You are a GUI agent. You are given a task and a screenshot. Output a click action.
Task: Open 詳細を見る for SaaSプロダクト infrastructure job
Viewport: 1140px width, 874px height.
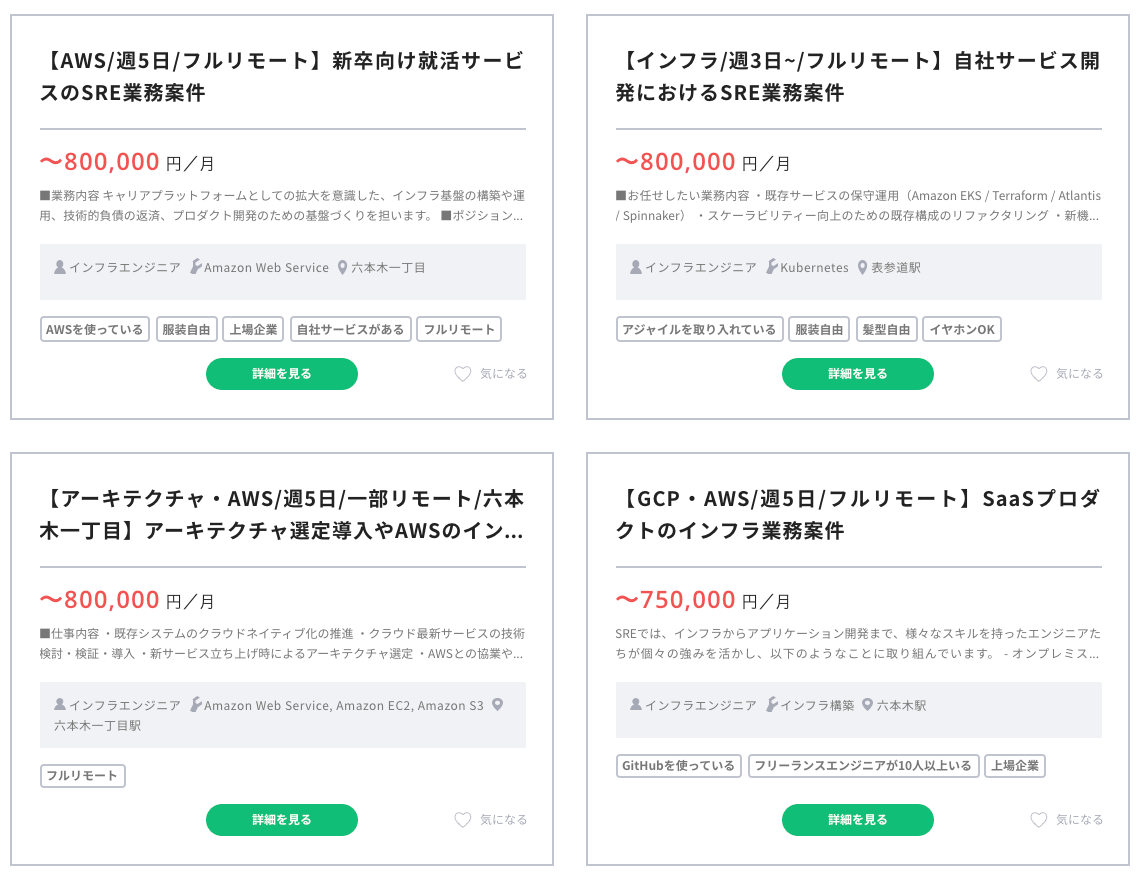coord(858,820)
